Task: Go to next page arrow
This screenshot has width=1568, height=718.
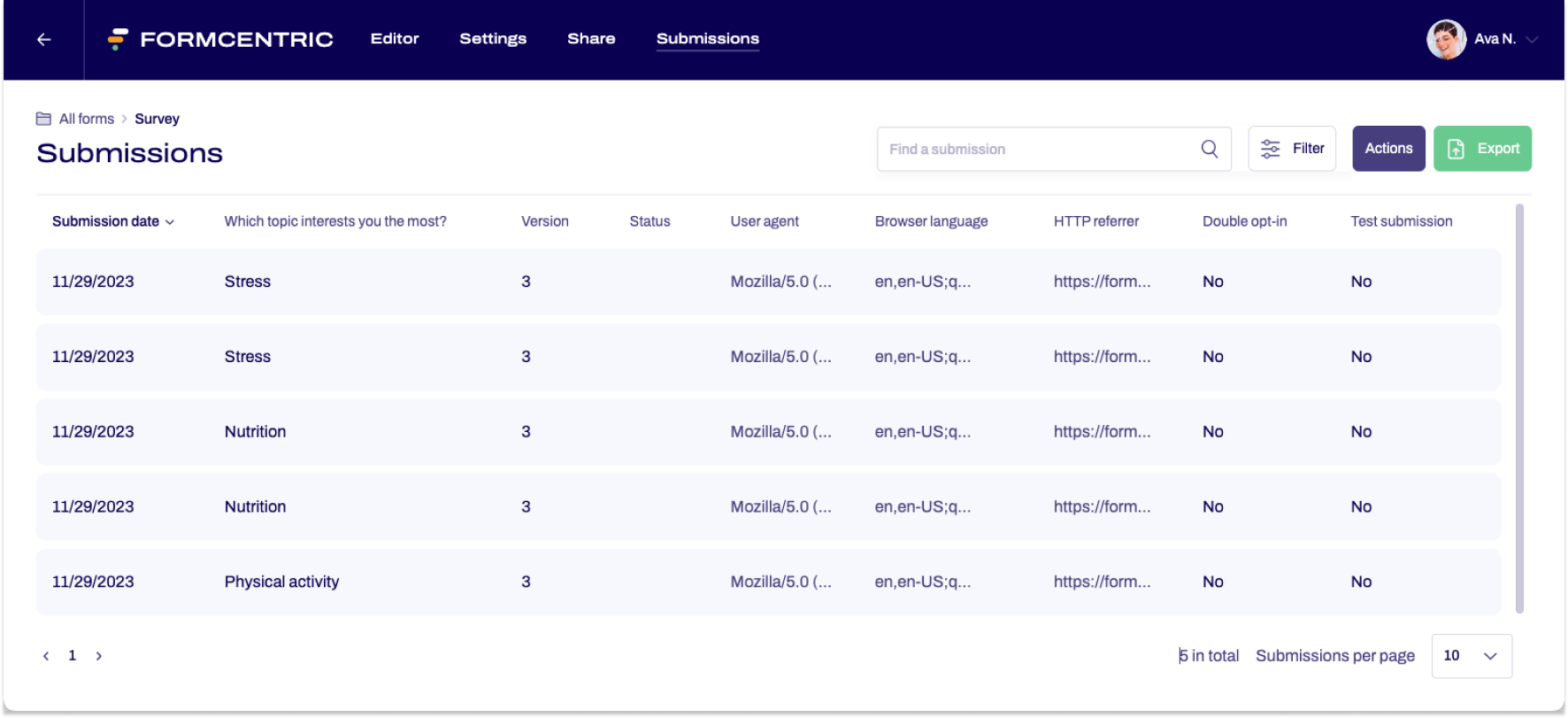Action: 99,656
